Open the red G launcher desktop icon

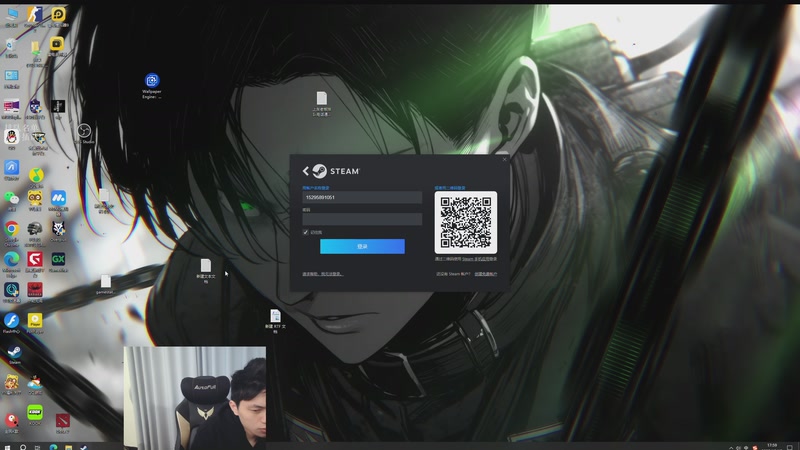pyautogui.click(x=35, y=263)
